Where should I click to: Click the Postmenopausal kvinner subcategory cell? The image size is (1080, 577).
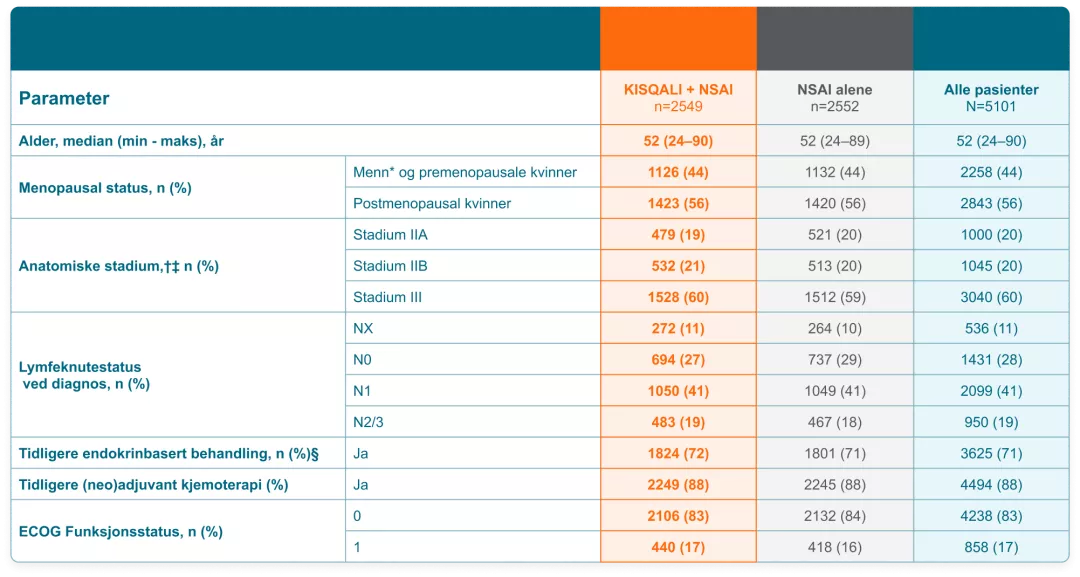click(432, 203)
